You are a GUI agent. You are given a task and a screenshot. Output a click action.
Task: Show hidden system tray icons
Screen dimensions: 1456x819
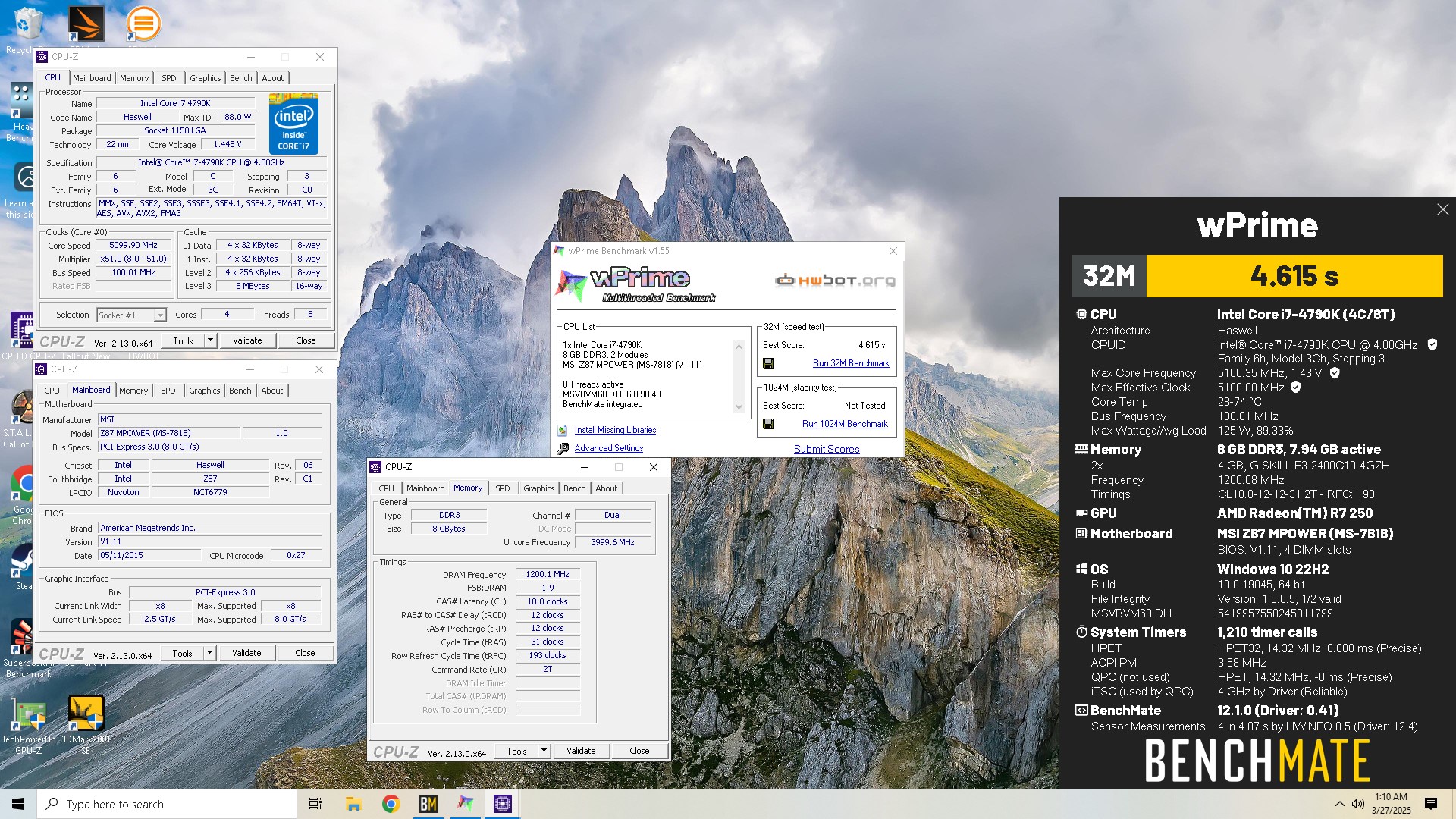1339,804
